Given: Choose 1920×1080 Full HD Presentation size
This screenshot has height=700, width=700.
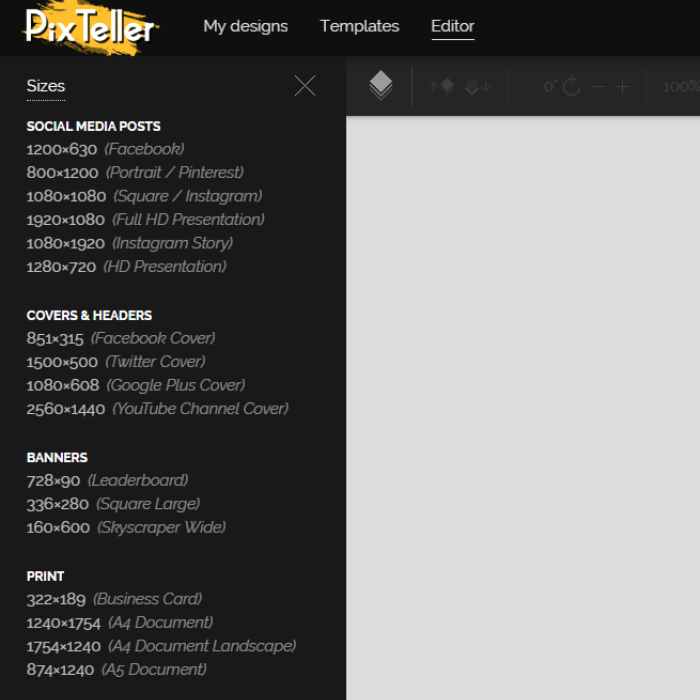Looking at the screenshot, I should (146, 220).
